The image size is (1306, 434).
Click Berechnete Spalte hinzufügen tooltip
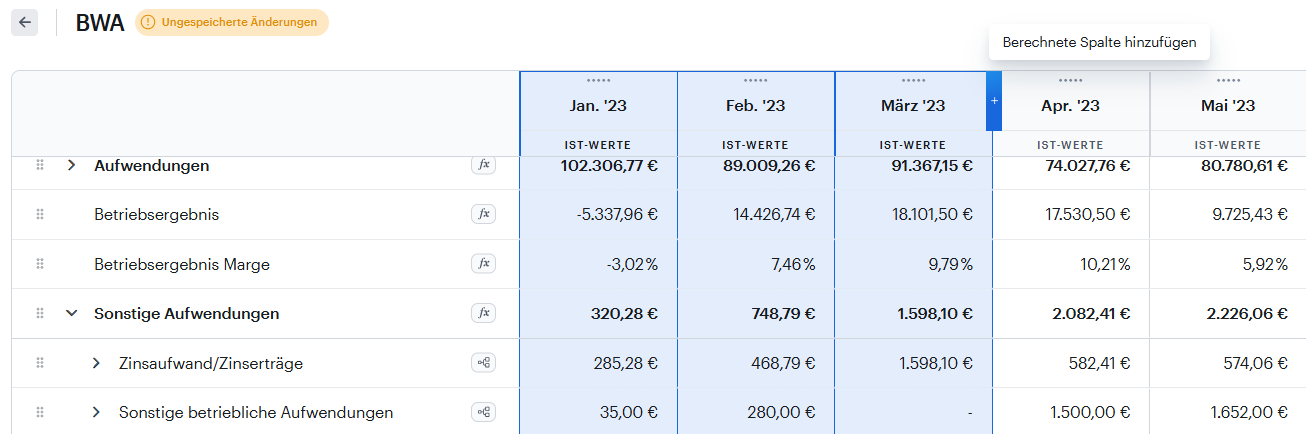[x=1099, y=43]
